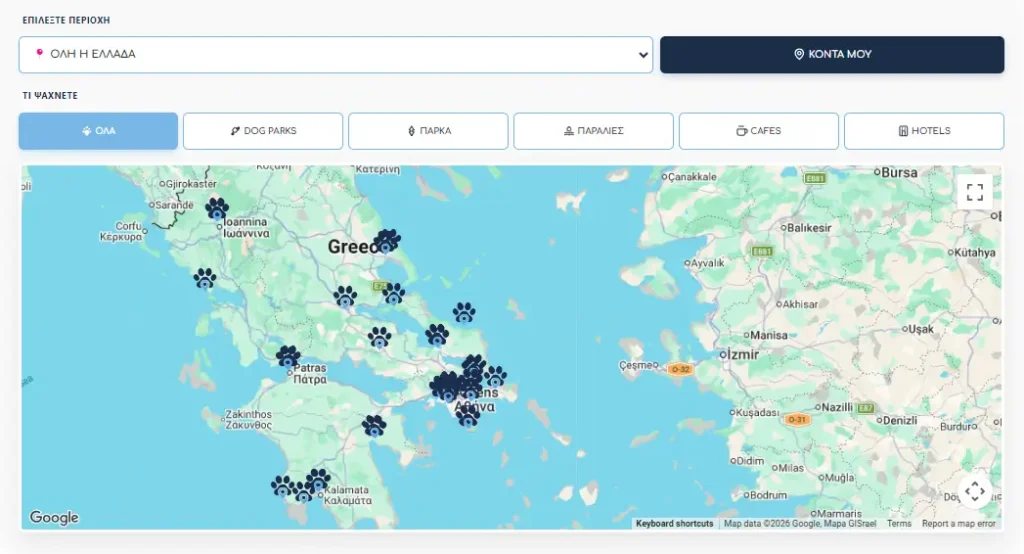The width and height of the screenshot is (1024, 554).
Task: Open the ΟΛΗ Η ΕΛΛΑΔΑ region dropdown
Action: pos(336,54)
